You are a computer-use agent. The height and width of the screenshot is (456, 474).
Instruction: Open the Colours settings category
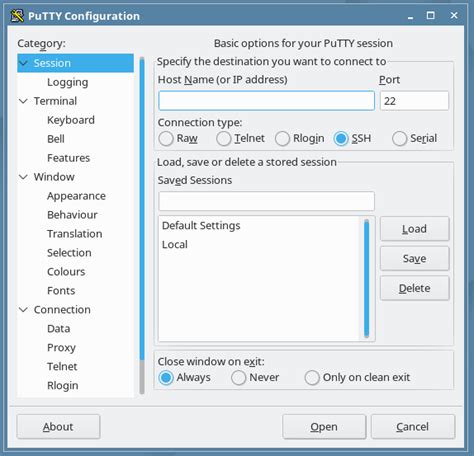(x=66, y=272)
